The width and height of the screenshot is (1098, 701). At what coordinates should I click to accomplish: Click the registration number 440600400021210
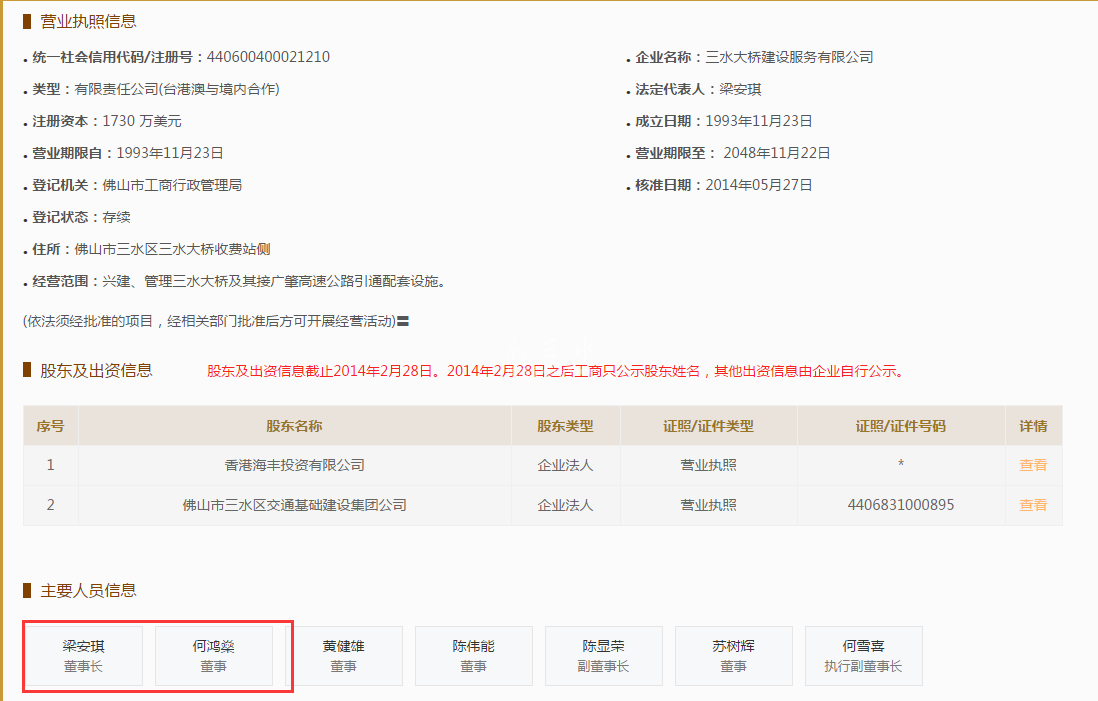267,57
